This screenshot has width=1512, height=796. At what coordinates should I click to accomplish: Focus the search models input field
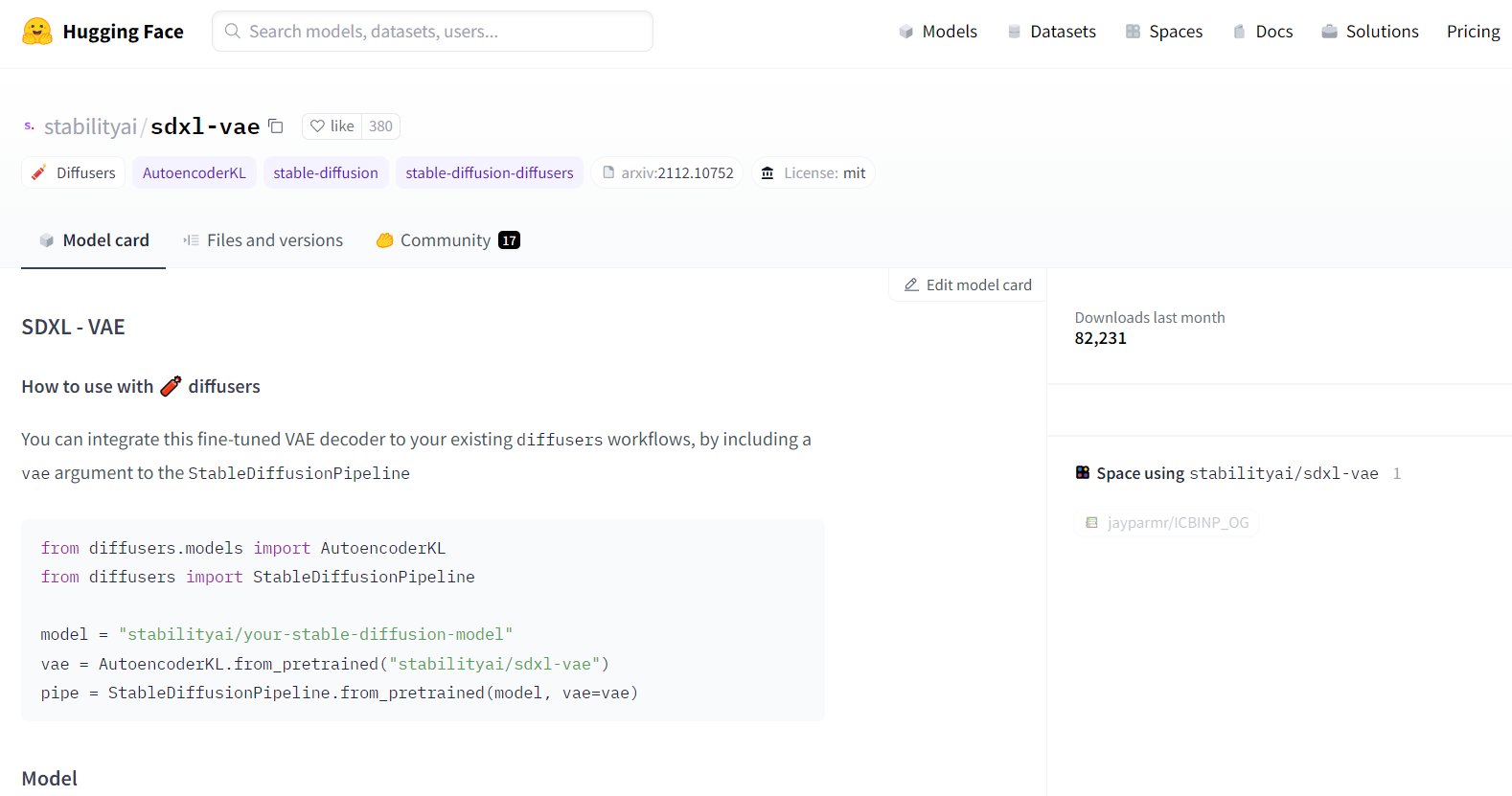[x=441, y=32]
